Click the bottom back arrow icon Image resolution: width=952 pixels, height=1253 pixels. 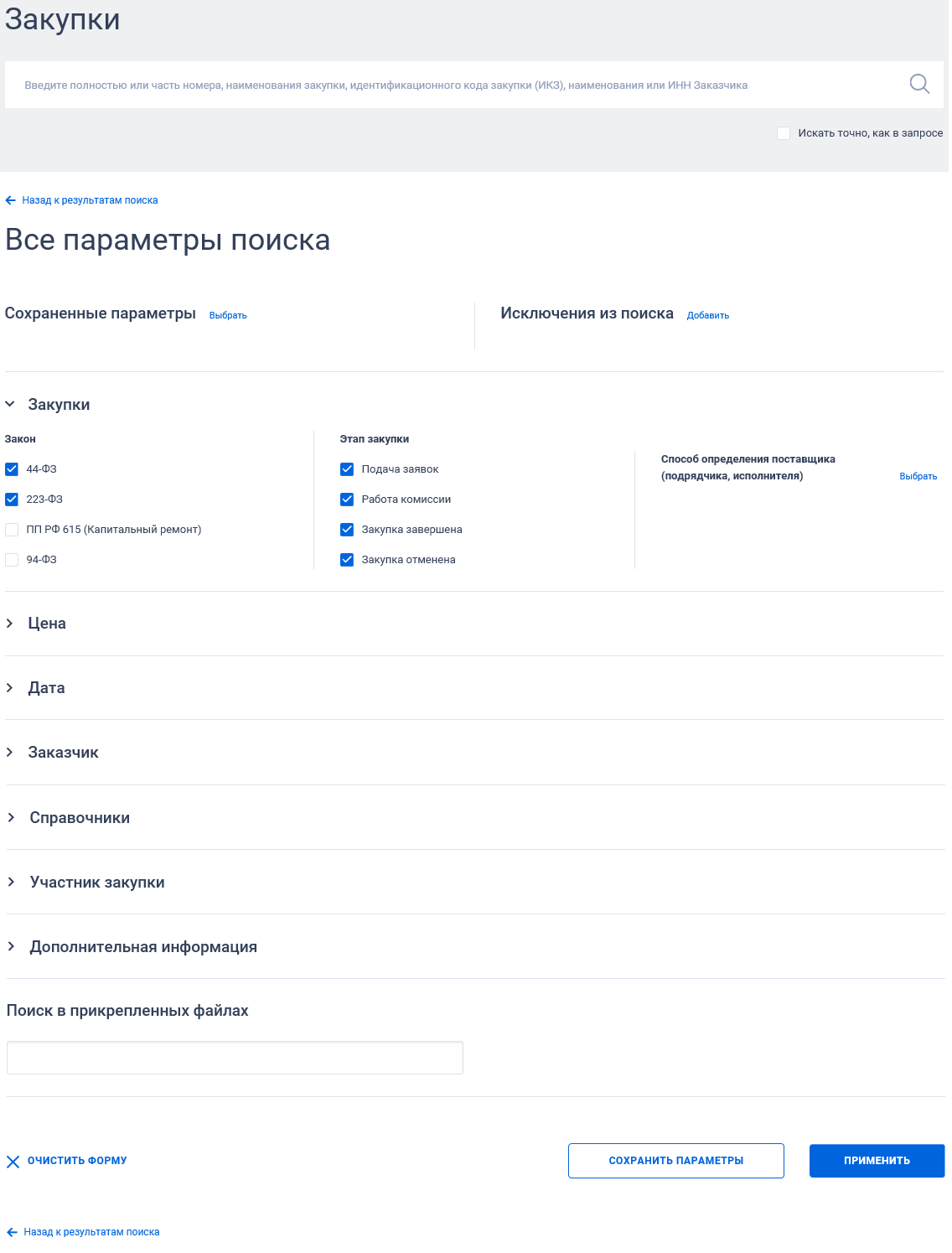click(x=12, y=1232)
